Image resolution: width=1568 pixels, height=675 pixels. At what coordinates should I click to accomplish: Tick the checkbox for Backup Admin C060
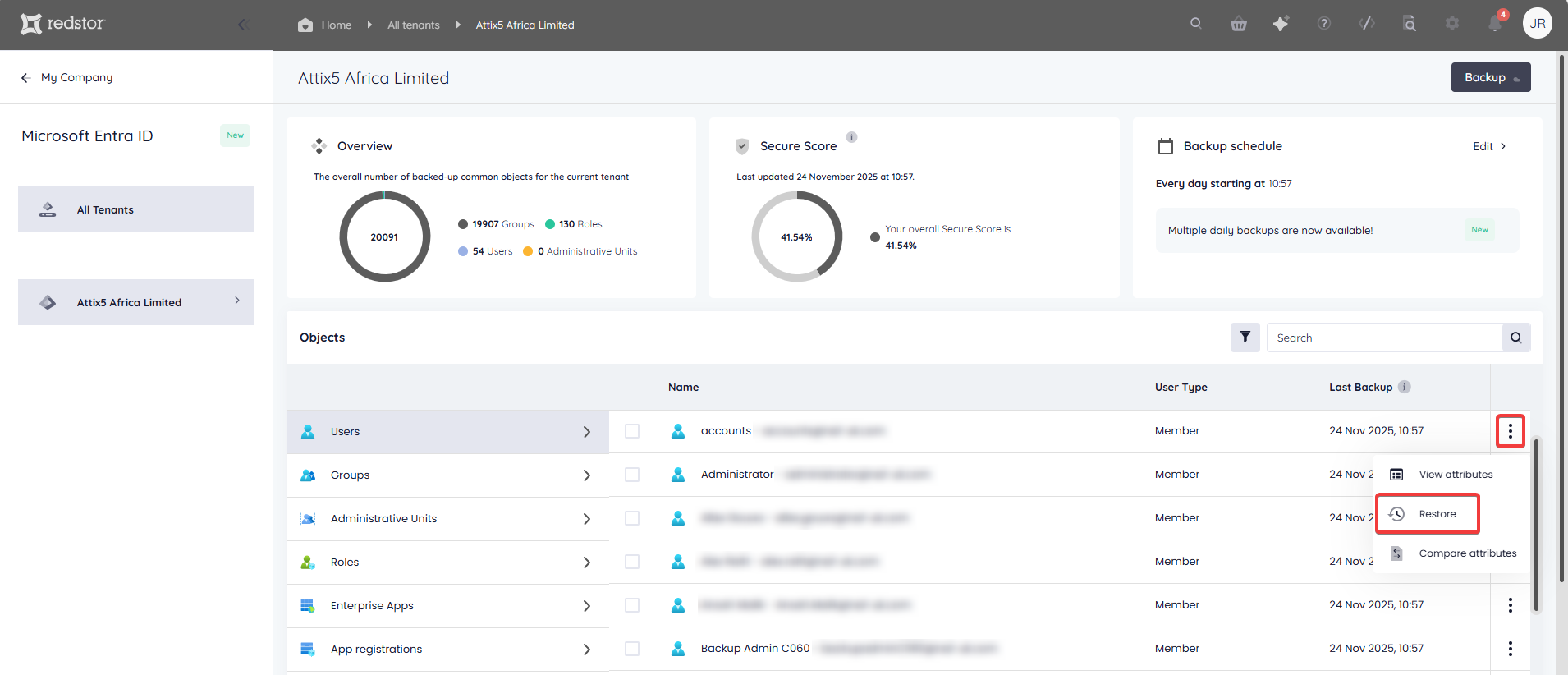point(632,649)
